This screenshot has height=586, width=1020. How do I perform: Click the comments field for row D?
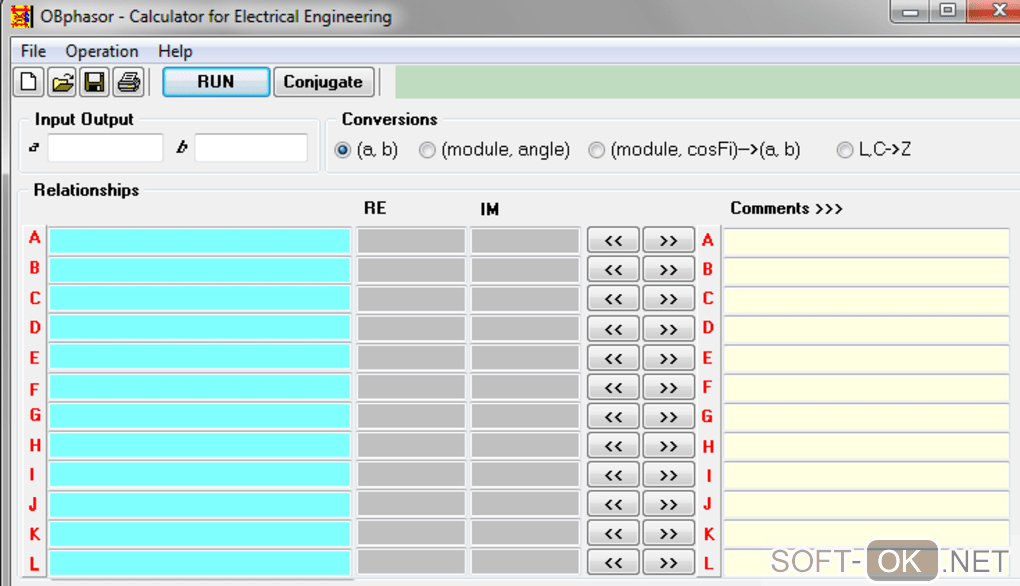[866, 328]
